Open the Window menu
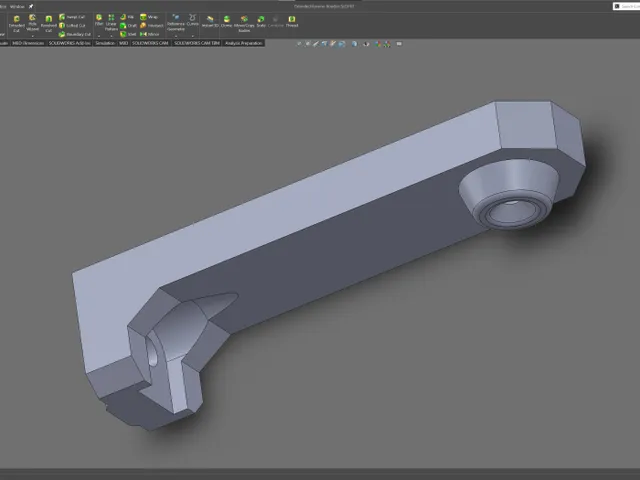This screenshot has width=640, height=480. [x=17, y=7]
